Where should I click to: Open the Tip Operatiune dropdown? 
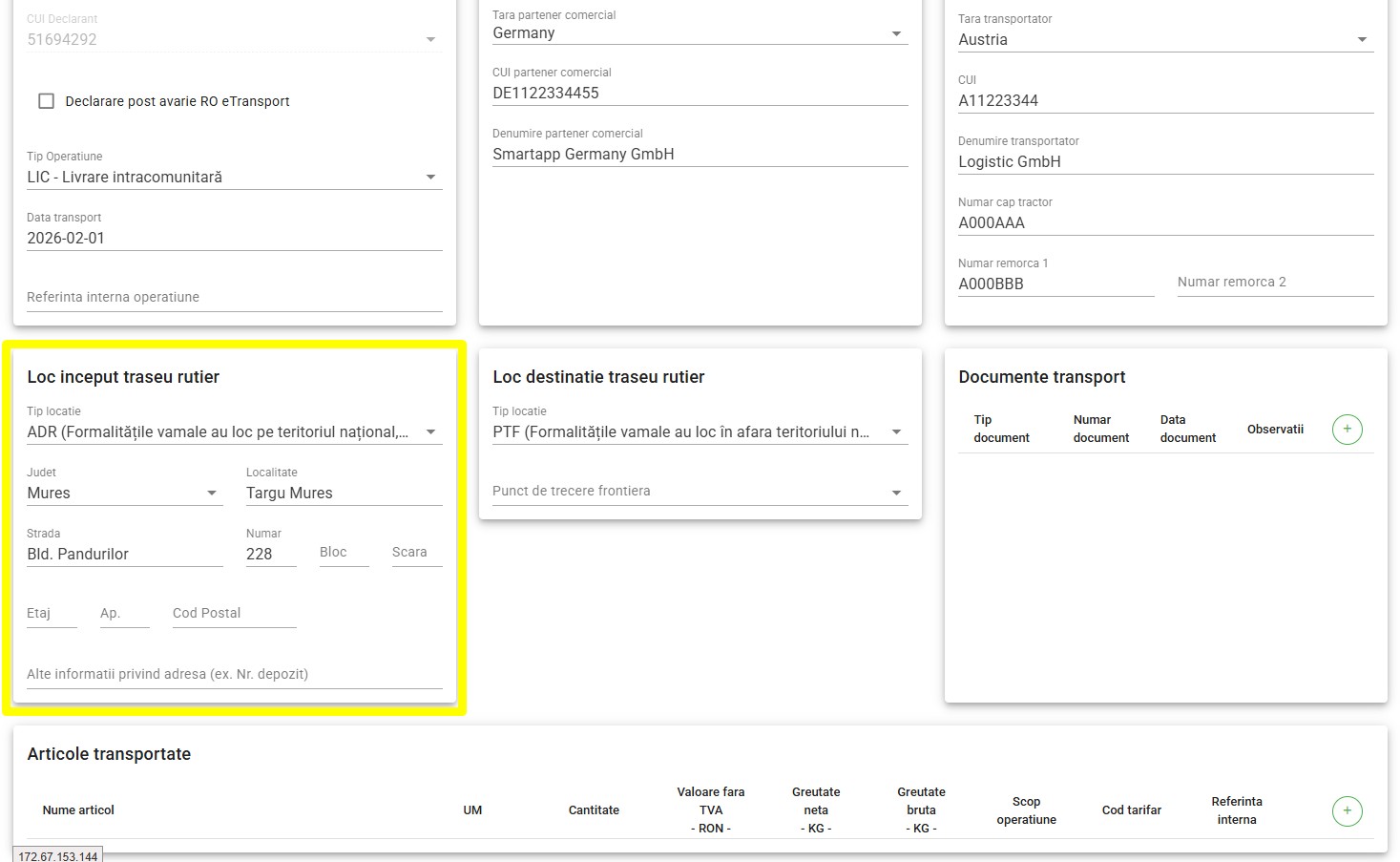coord(234,178)
